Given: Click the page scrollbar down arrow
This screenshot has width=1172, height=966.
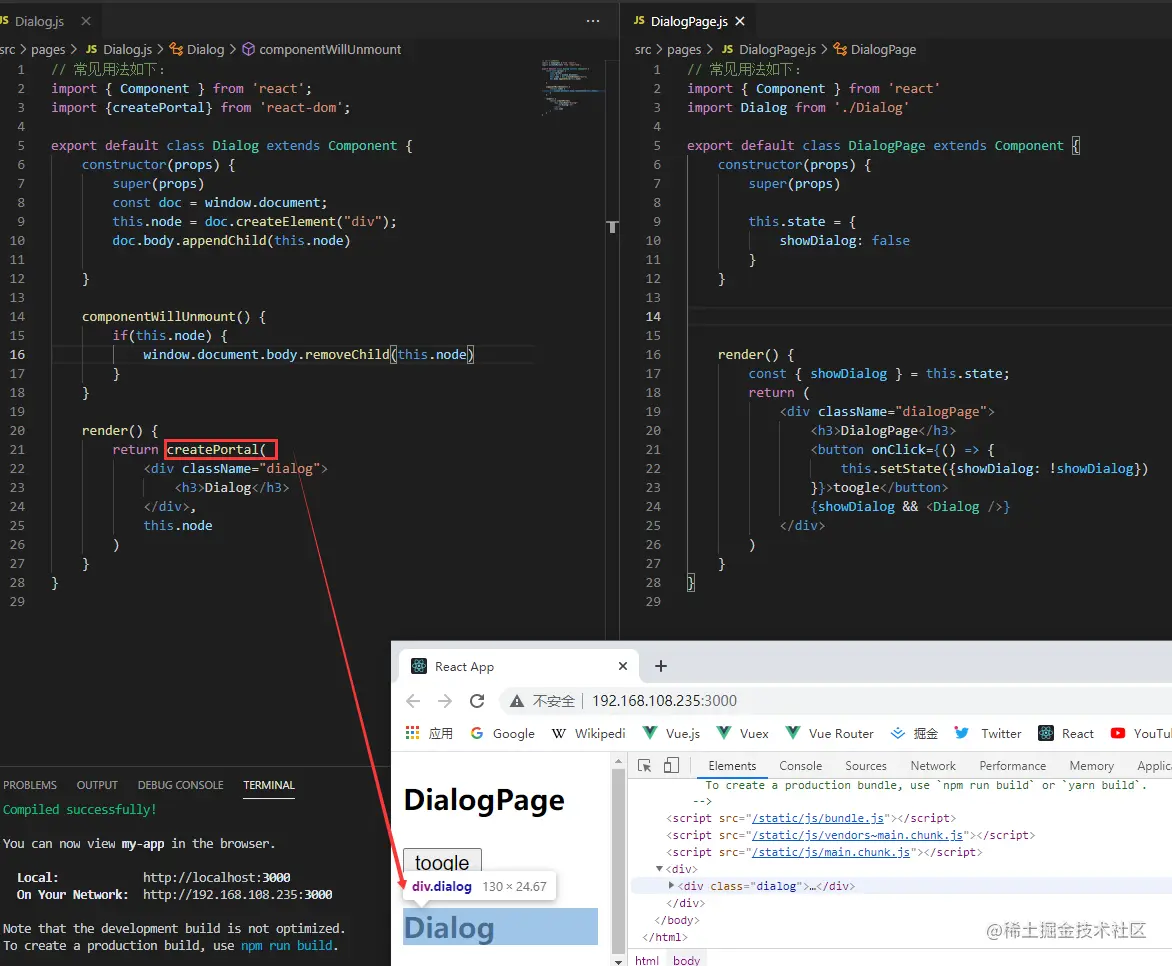Looking at the screenshot, I should pyautogui.click(x=618, y=961).
